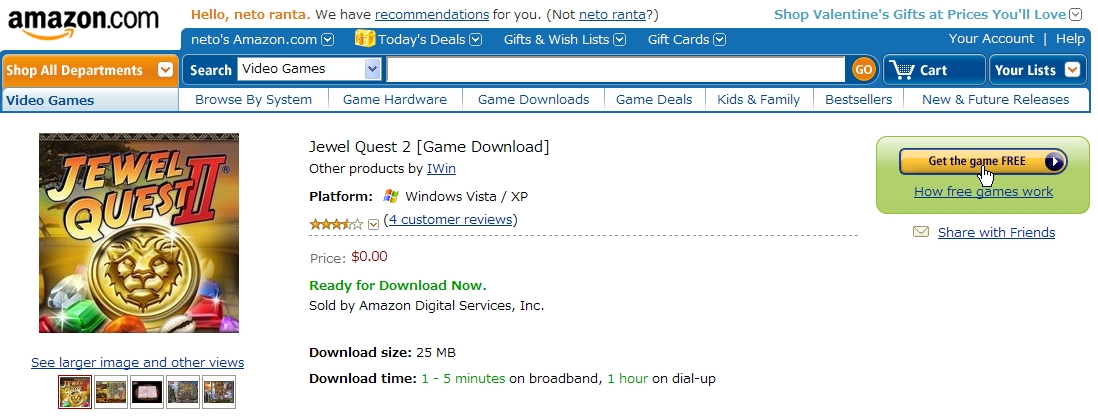
Task: Open the Game Downloads tab
Action: click(x=534, y=99)
